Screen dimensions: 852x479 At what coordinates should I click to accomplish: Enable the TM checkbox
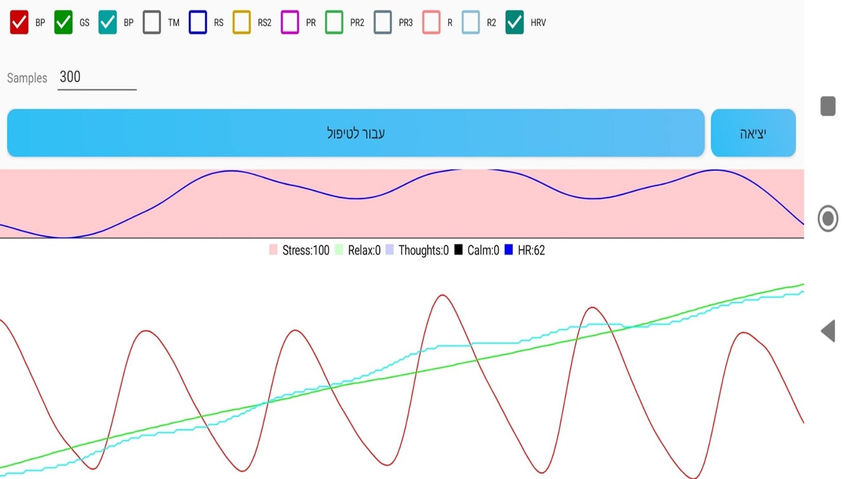click(152, 22)
